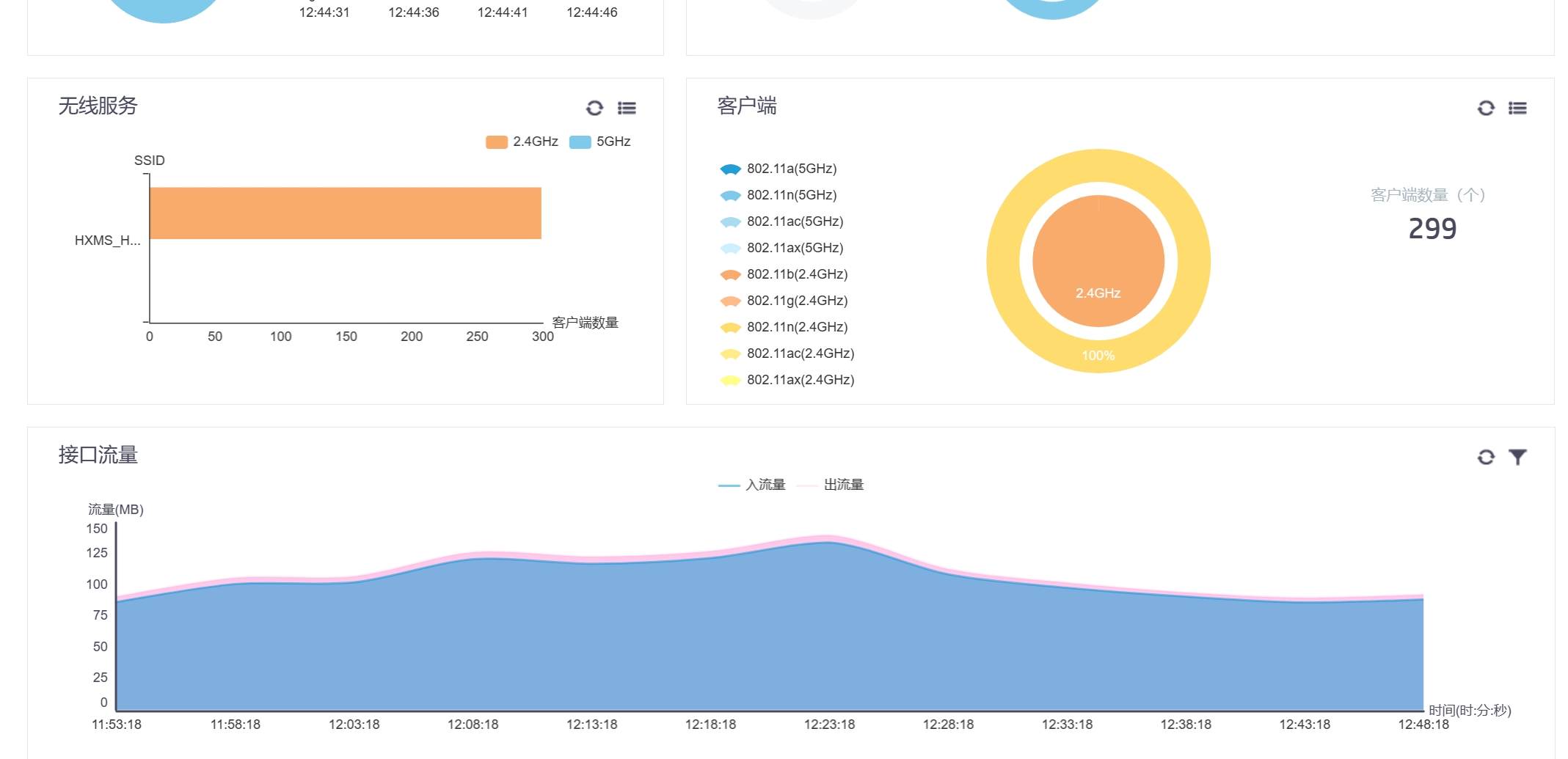
Task: Click the yellow 100% donut ring
Action: 1098,356
